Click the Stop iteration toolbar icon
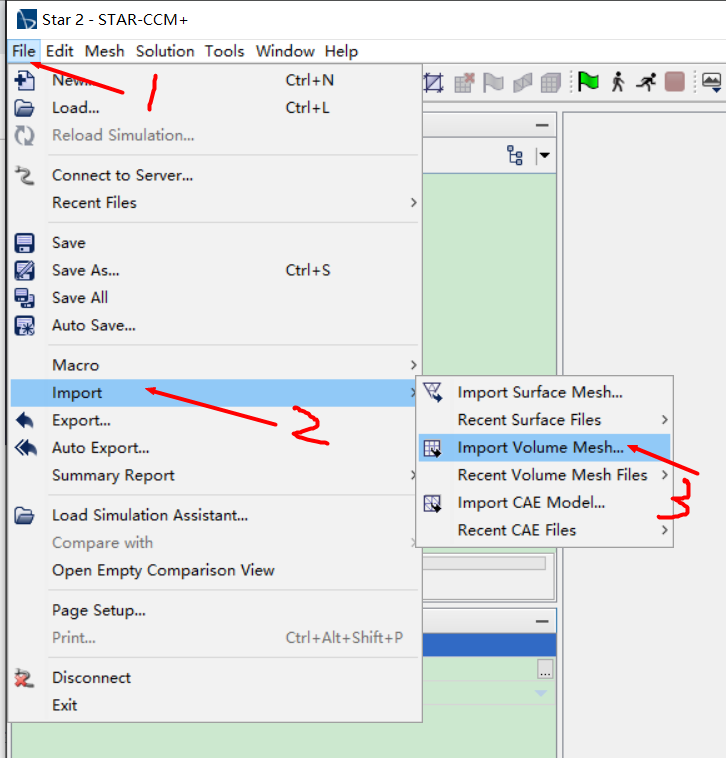Viewport: 726px width, 758px height. pyautogui.click(x=675, y=82)
